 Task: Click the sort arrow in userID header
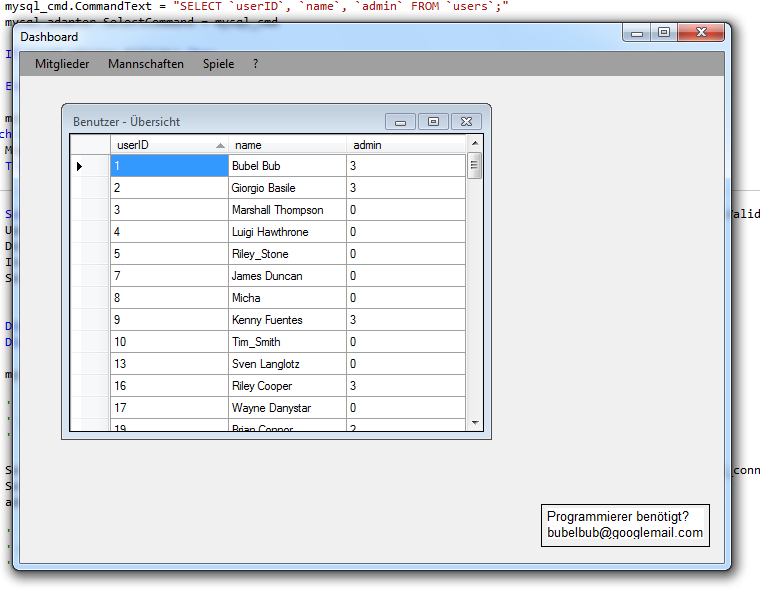coord(220,145)
